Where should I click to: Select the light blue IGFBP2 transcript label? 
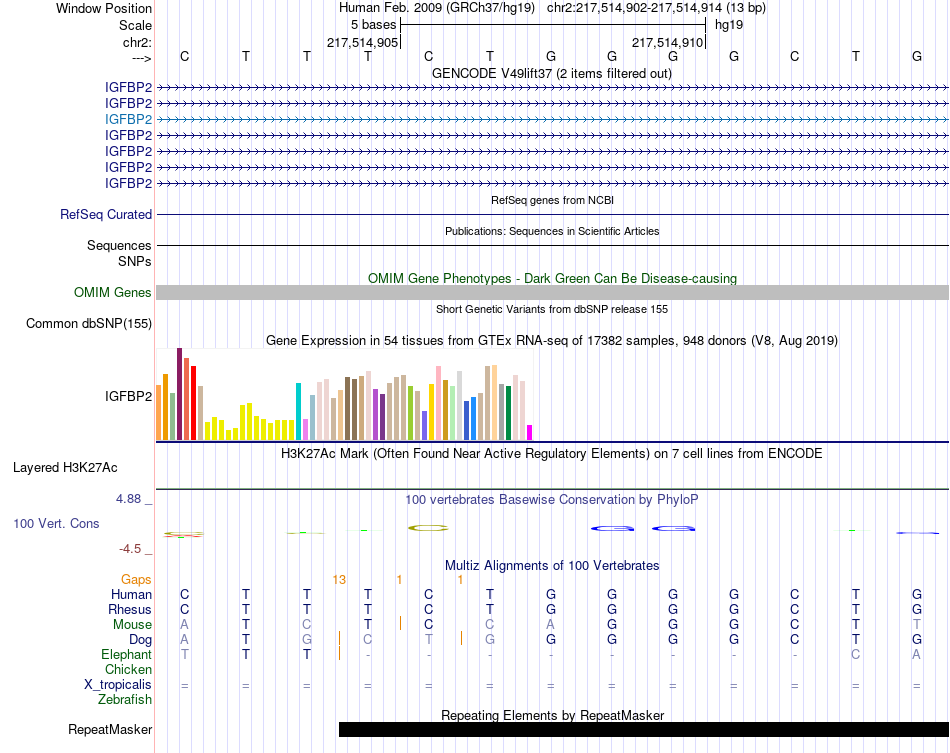click(128, 119)
